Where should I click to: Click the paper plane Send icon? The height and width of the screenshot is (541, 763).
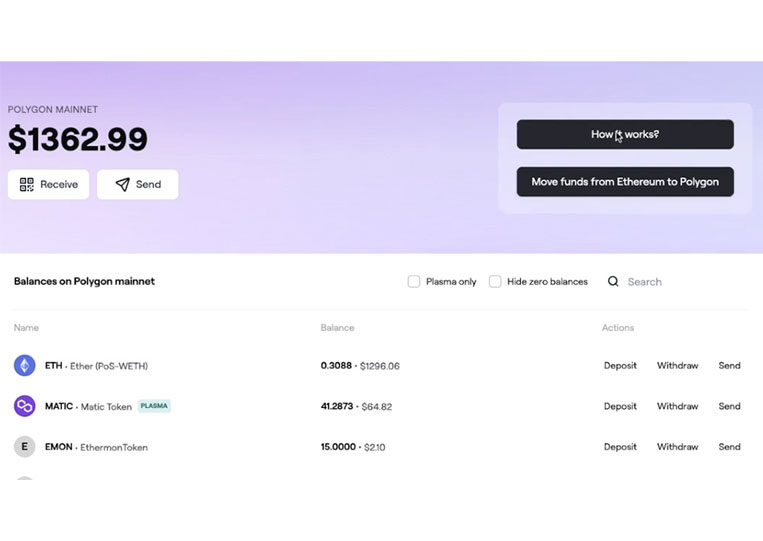click(123, 184)
